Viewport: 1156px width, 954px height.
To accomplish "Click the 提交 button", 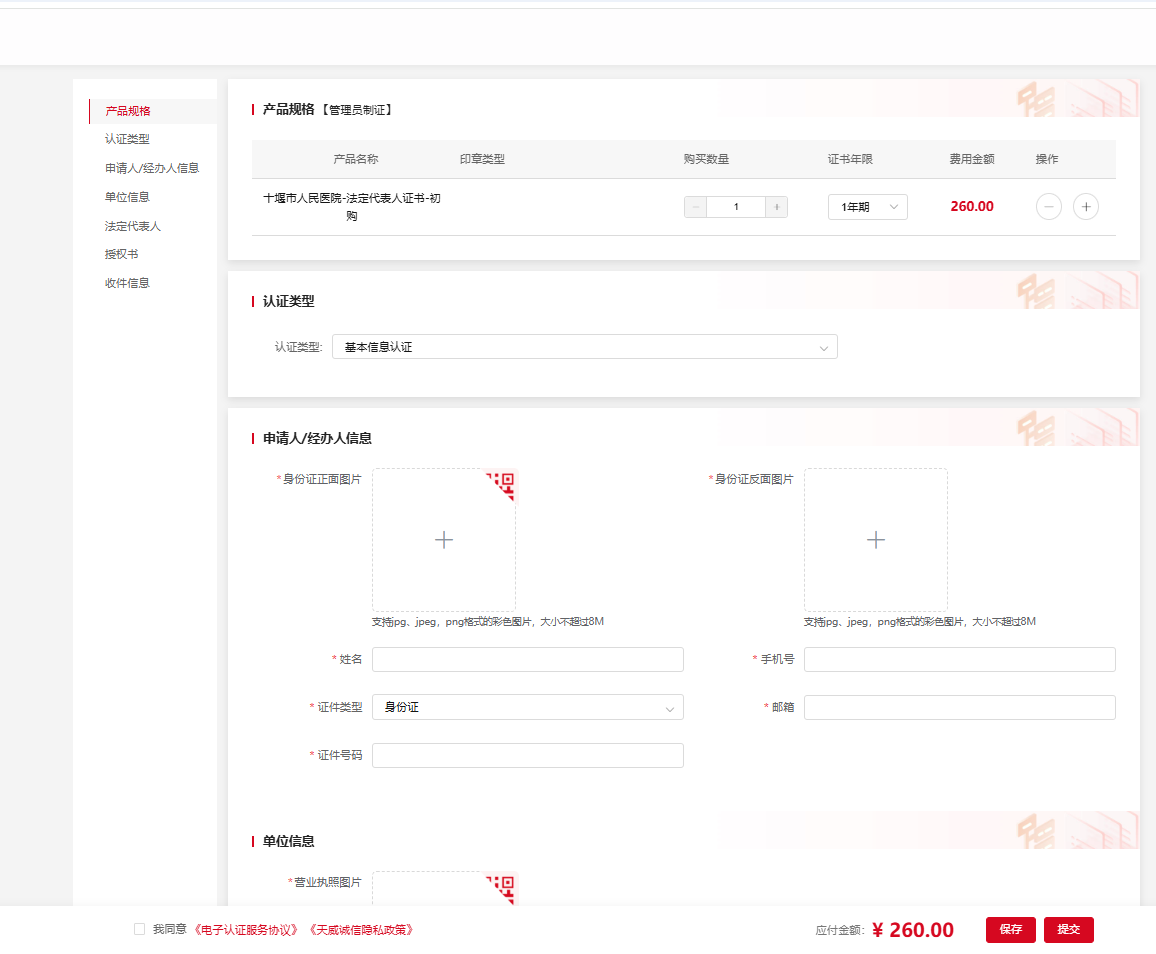I will click(x=1068, y=929).
